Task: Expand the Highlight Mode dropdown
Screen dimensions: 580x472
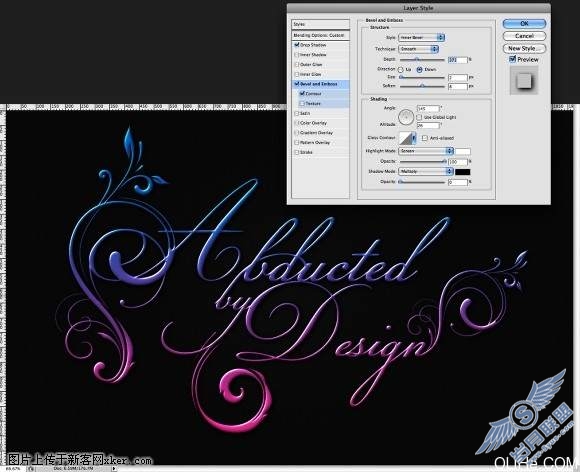Action: coord(426,151)
